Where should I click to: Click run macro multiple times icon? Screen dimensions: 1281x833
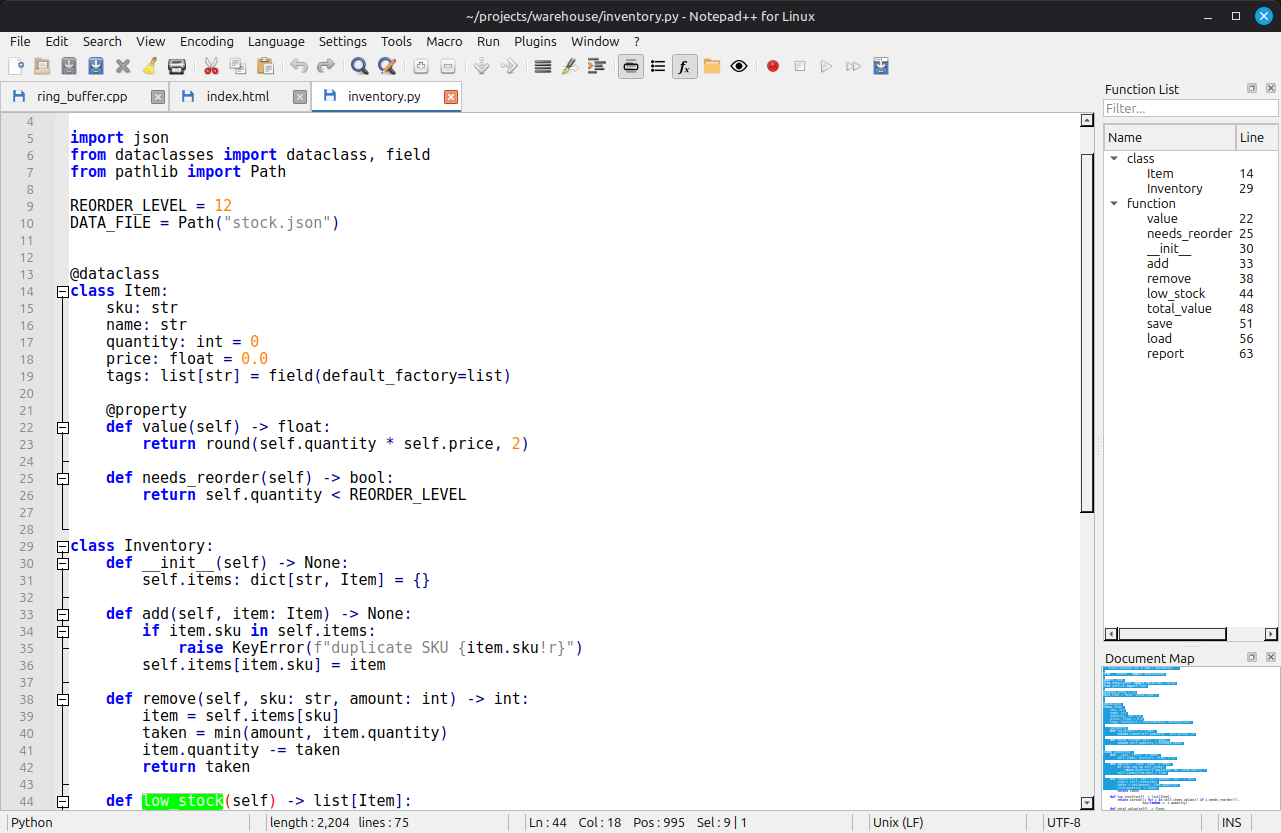pyautogui.click(x=854, y=66)
